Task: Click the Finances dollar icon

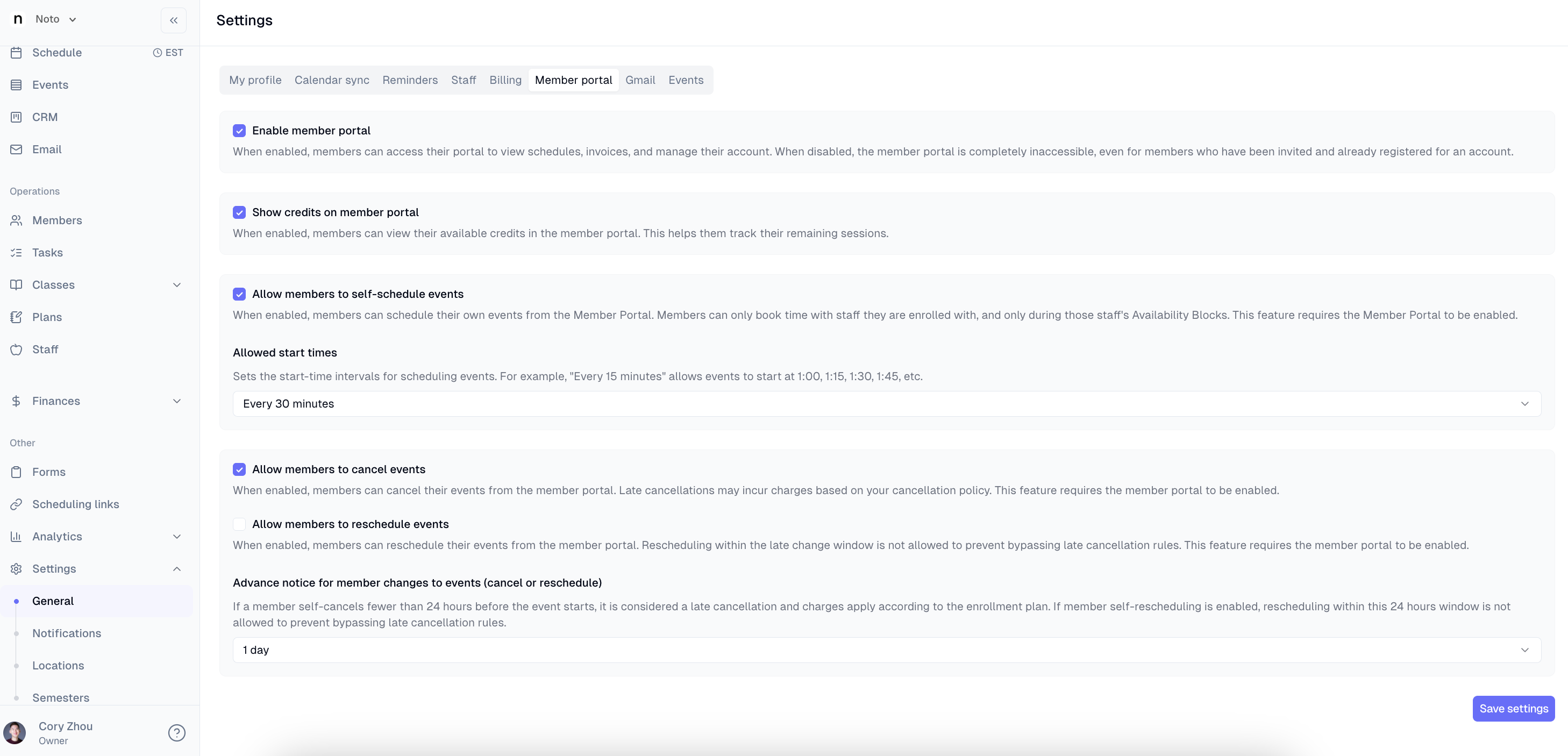Action: 17,401
